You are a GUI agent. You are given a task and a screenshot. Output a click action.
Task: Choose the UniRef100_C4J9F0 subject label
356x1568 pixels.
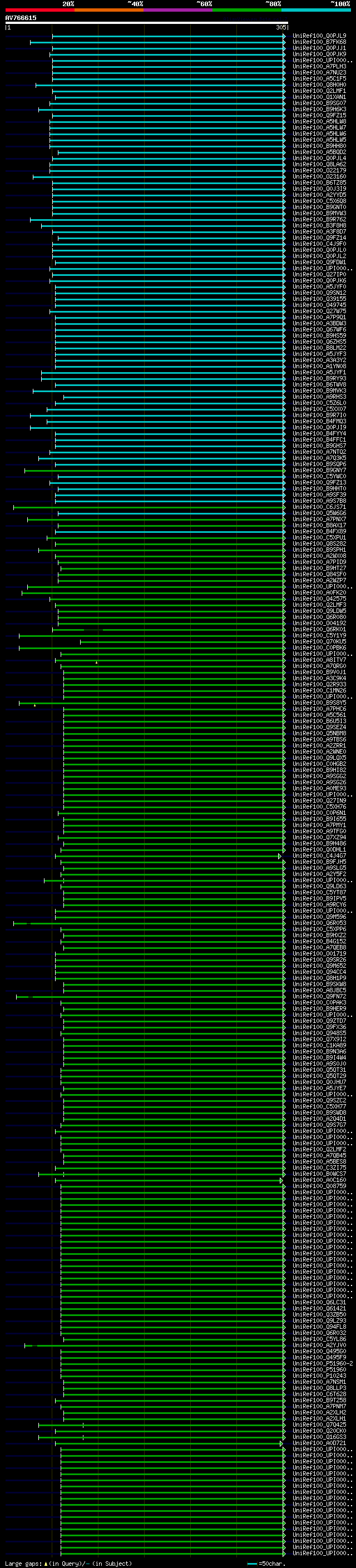(x=319, y=244)
